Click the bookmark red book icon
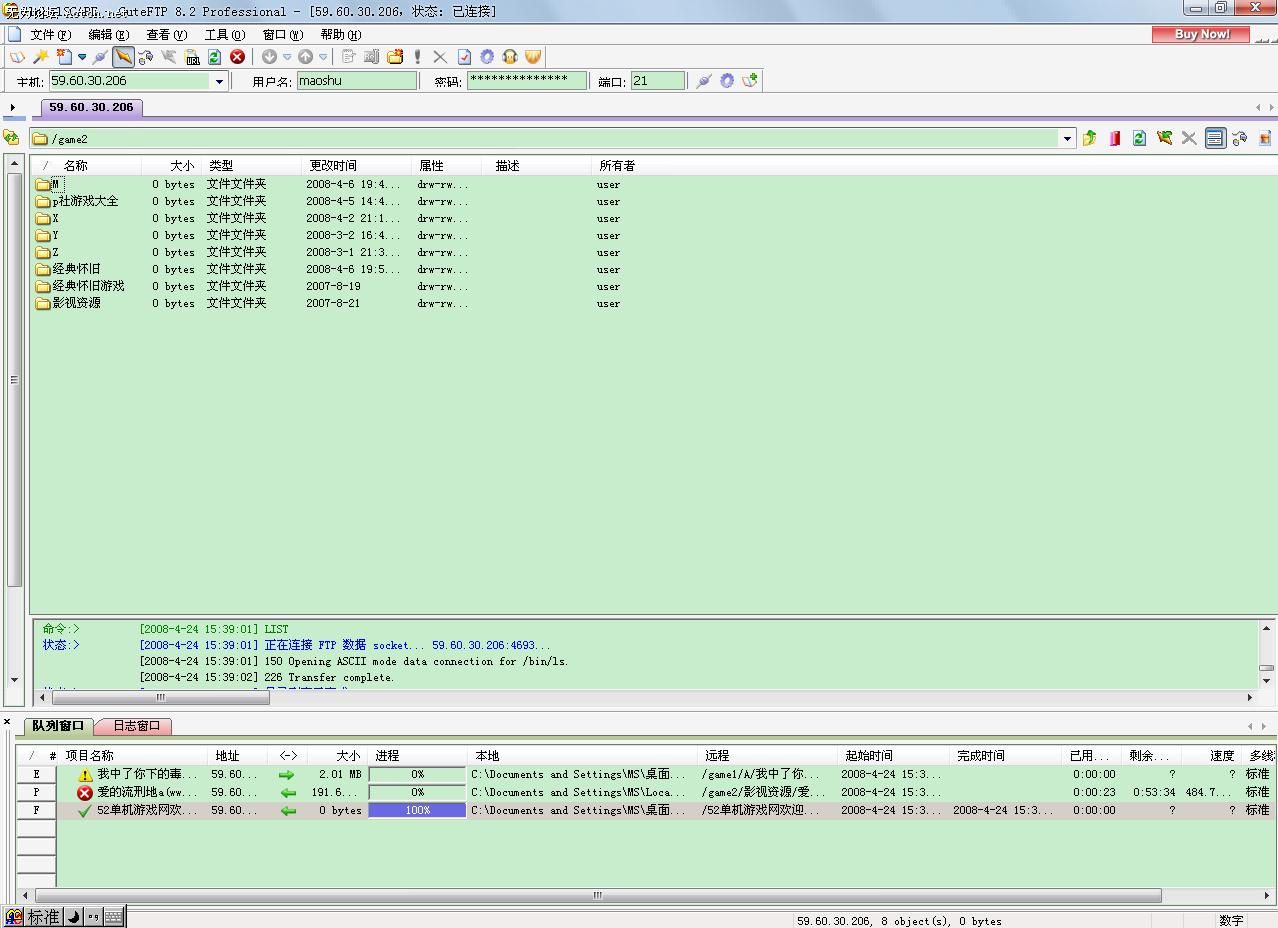Viewport: 1278px width, 928px height. pyautogui.click(x=1114, y=138)
